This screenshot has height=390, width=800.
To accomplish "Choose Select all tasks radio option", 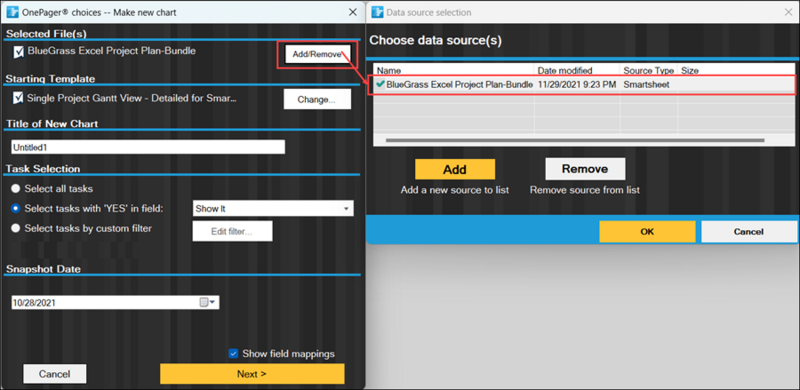I will coord(16,188).
